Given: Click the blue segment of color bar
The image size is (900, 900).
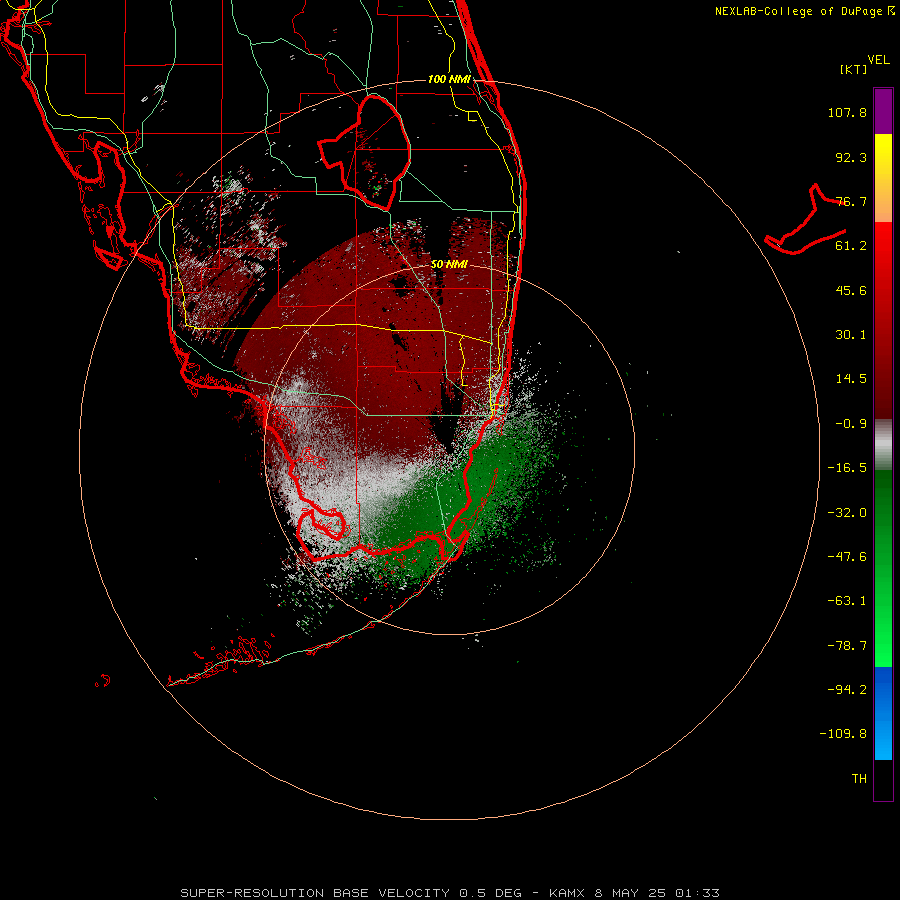Looking at the screenshot, I should [883, 713].
